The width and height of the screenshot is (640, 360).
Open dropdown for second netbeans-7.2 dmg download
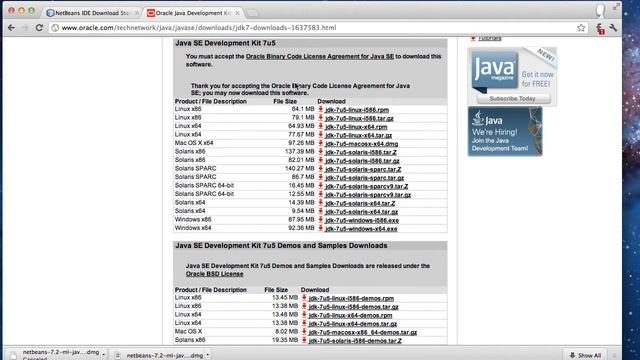(208, 355)
